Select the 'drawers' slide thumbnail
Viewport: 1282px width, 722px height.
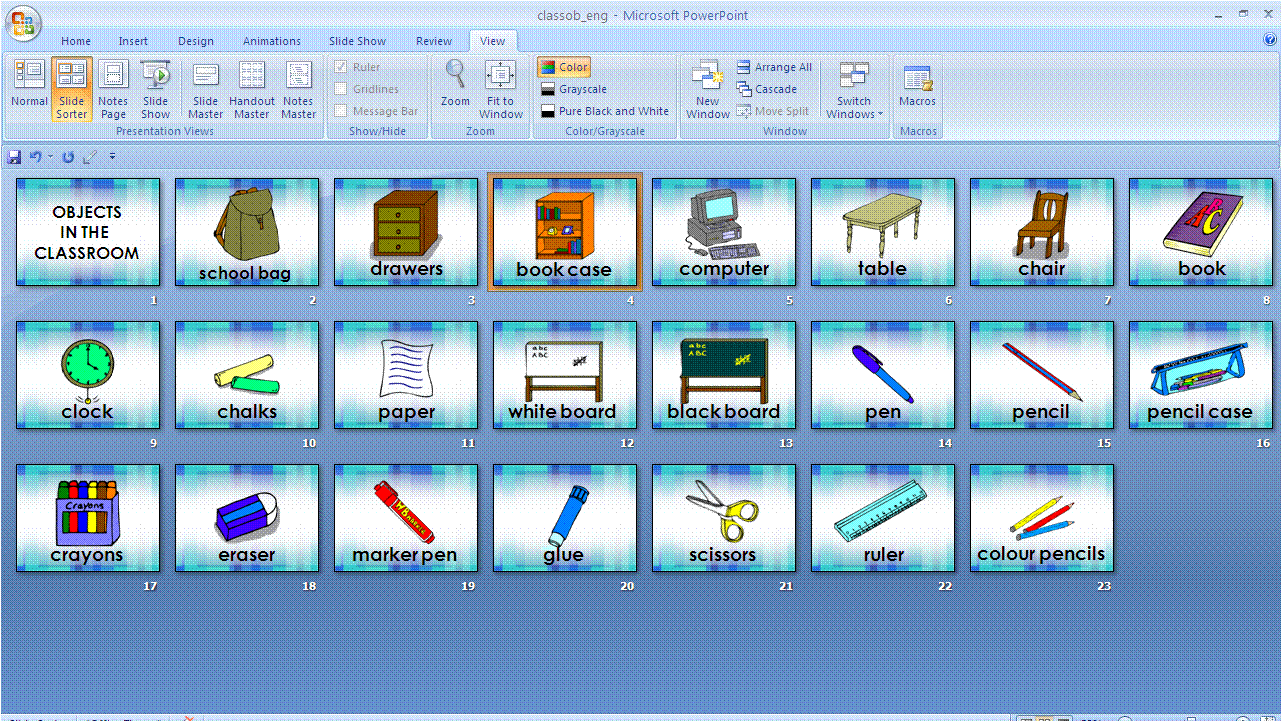pyautogui.click(x=406, y=232)
